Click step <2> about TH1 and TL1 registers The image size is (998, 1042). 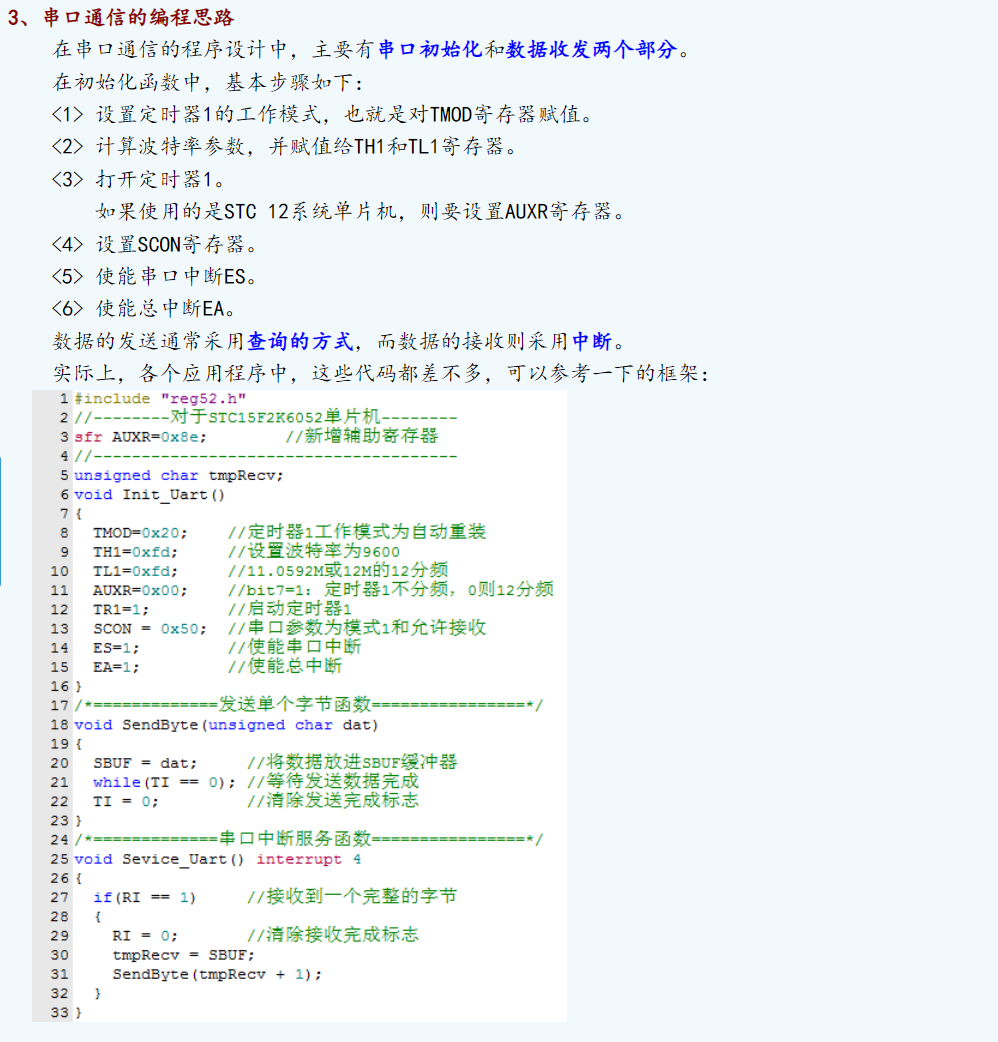coord(284,146)
